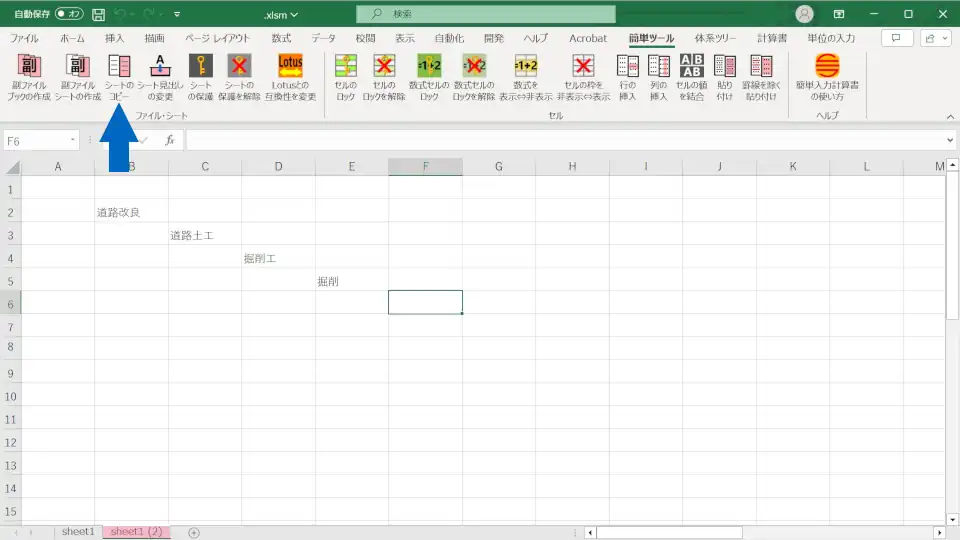
Task: Select cell containing 掘削工
Action: (279, 258)
